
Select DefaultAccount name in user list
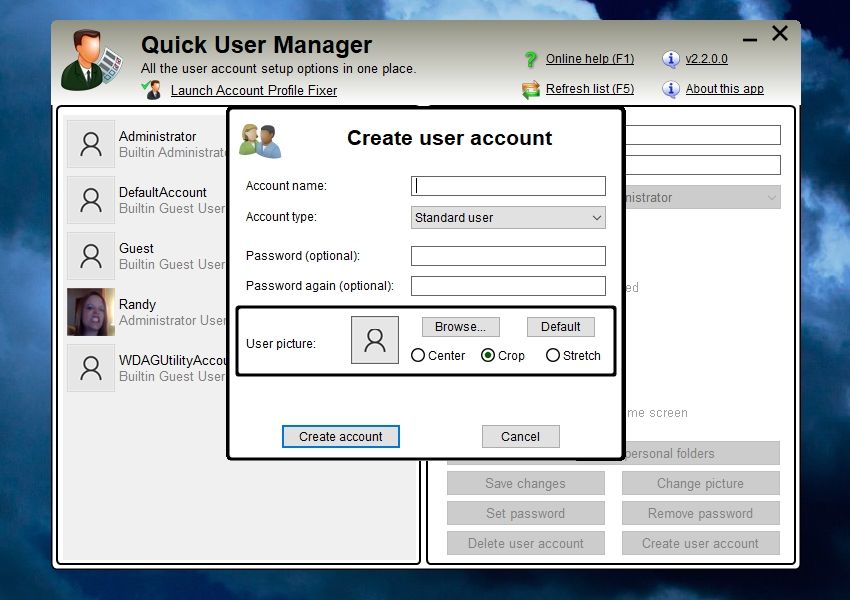click(163, 192)
